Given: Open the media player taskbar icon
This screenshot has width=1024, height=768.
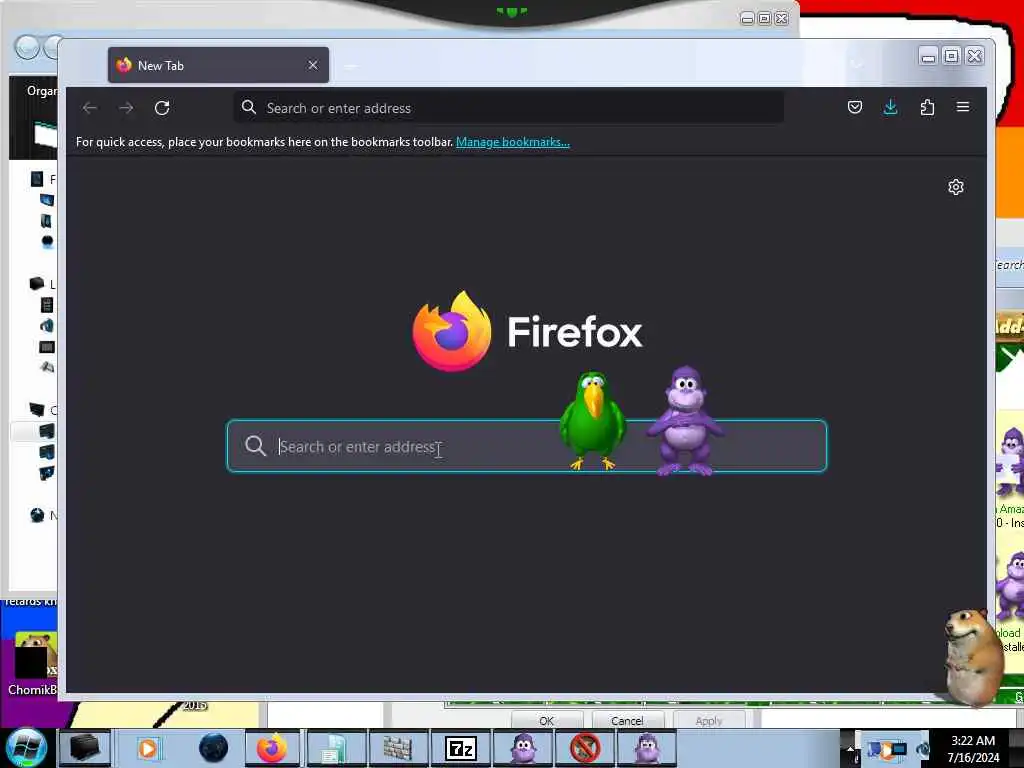Looking at the screenshot, I should pos(148,748).
